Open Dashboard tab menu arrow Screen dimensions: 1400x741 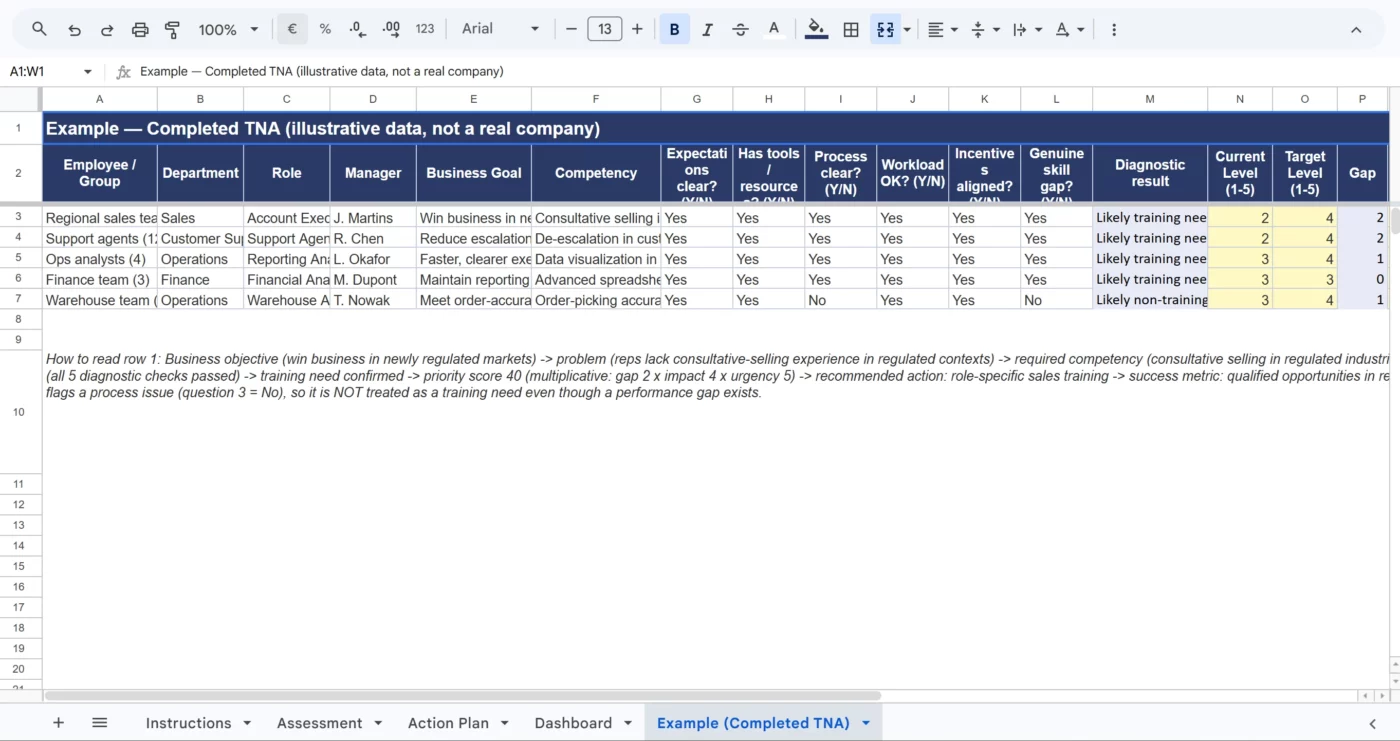tap(628, 723)
